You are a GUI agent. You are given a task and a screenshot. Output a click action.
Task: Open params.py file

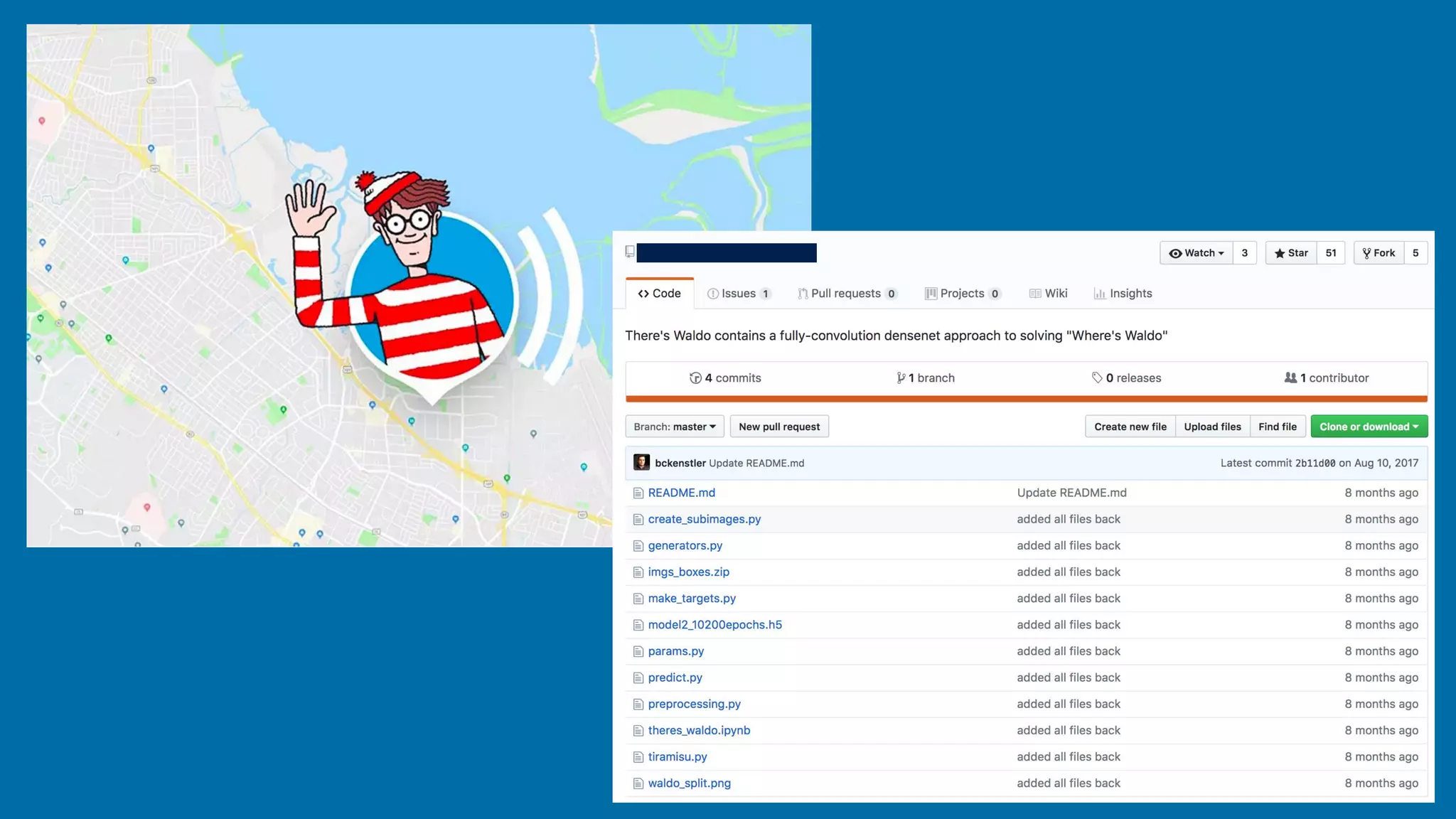coord(676,651)
